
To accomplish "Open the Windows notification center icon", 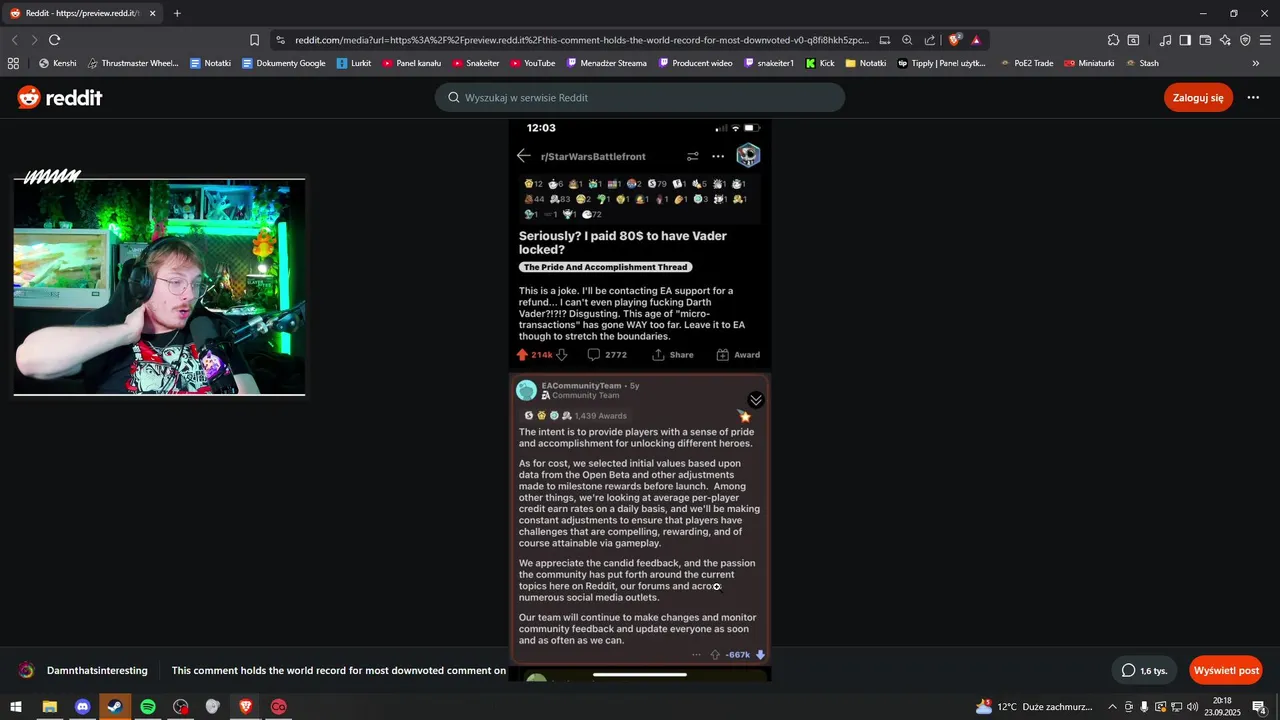I will pos(1261,707).
